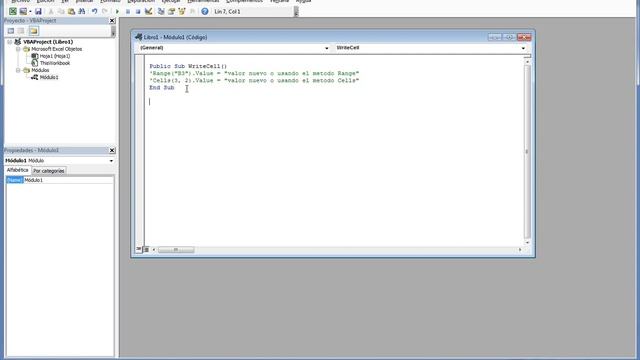
Task: Click the Insert UserForm toolbar icon
Action: (x=23, y=11)
